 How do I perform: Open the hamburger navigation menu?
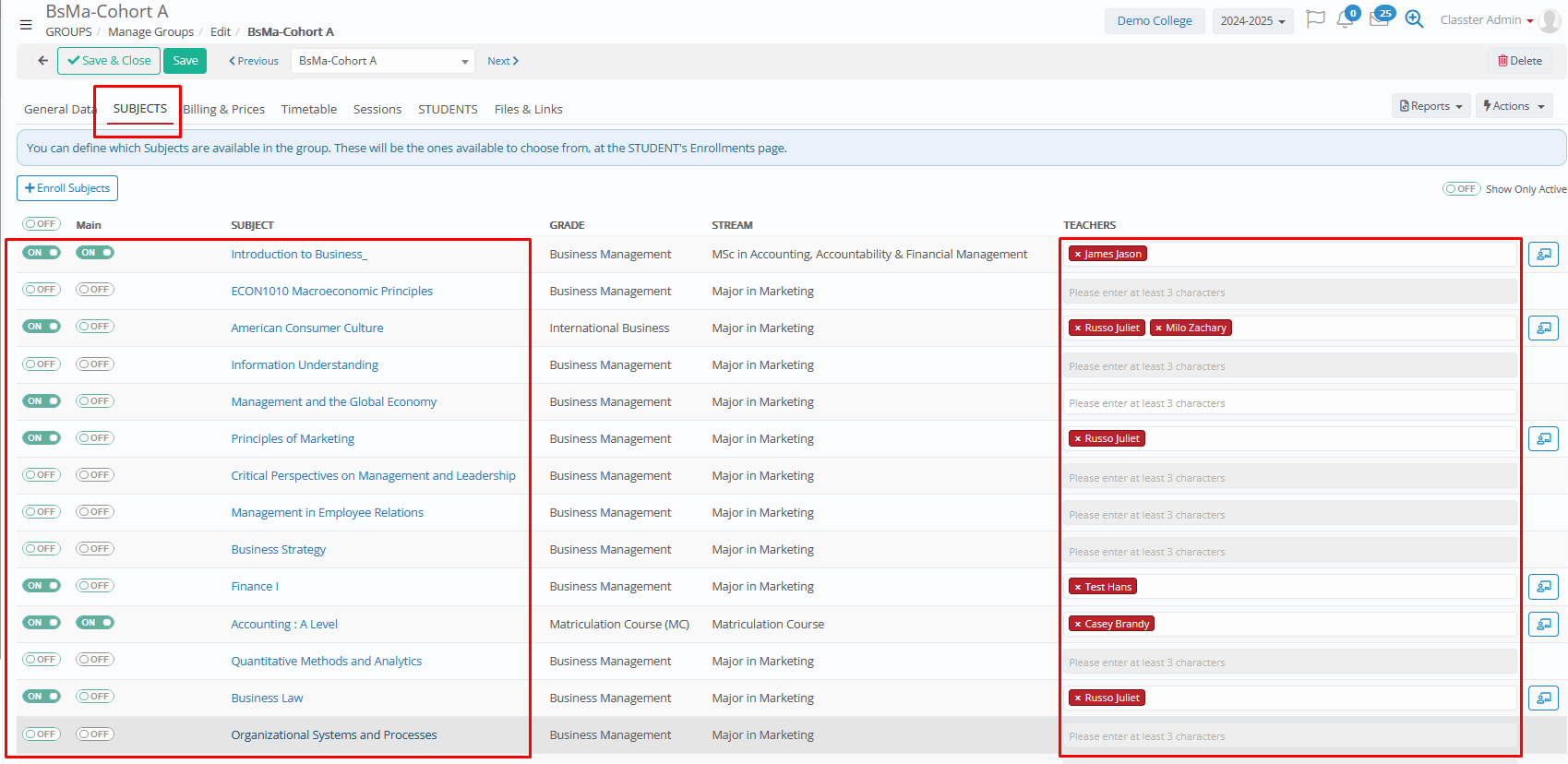point(26,25)
